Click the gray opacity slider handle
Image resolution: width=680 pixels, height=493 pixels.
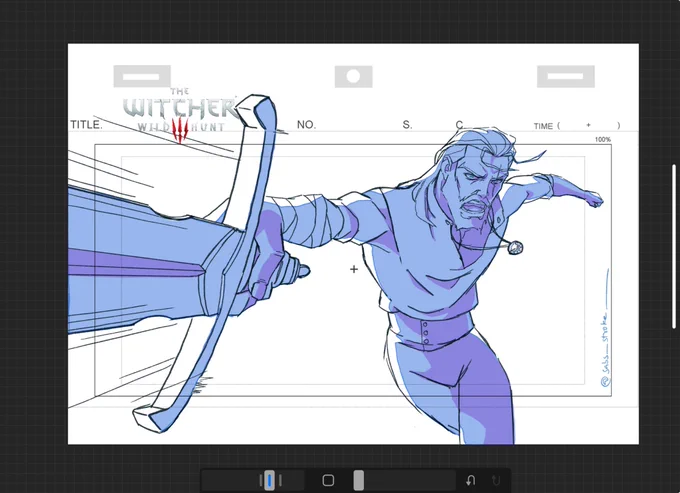[359, 480]
